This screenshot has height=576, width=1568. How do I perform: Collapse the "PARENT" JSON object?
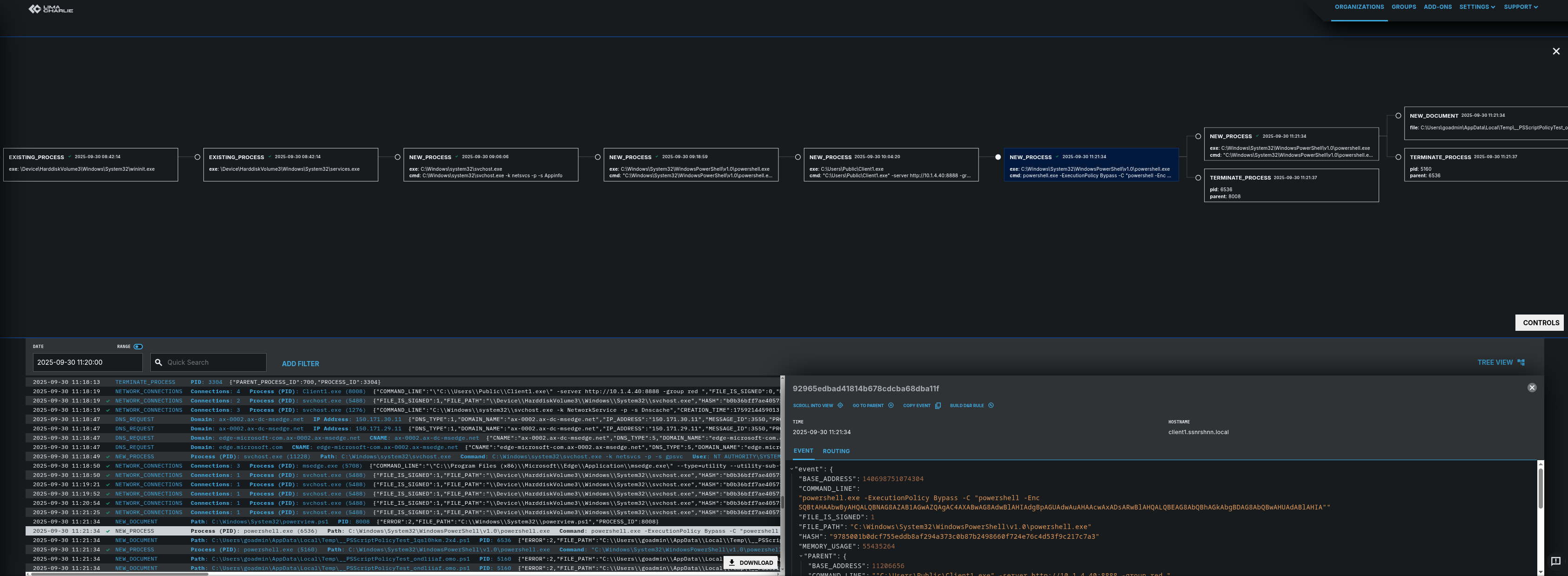(x=800, y=556)
